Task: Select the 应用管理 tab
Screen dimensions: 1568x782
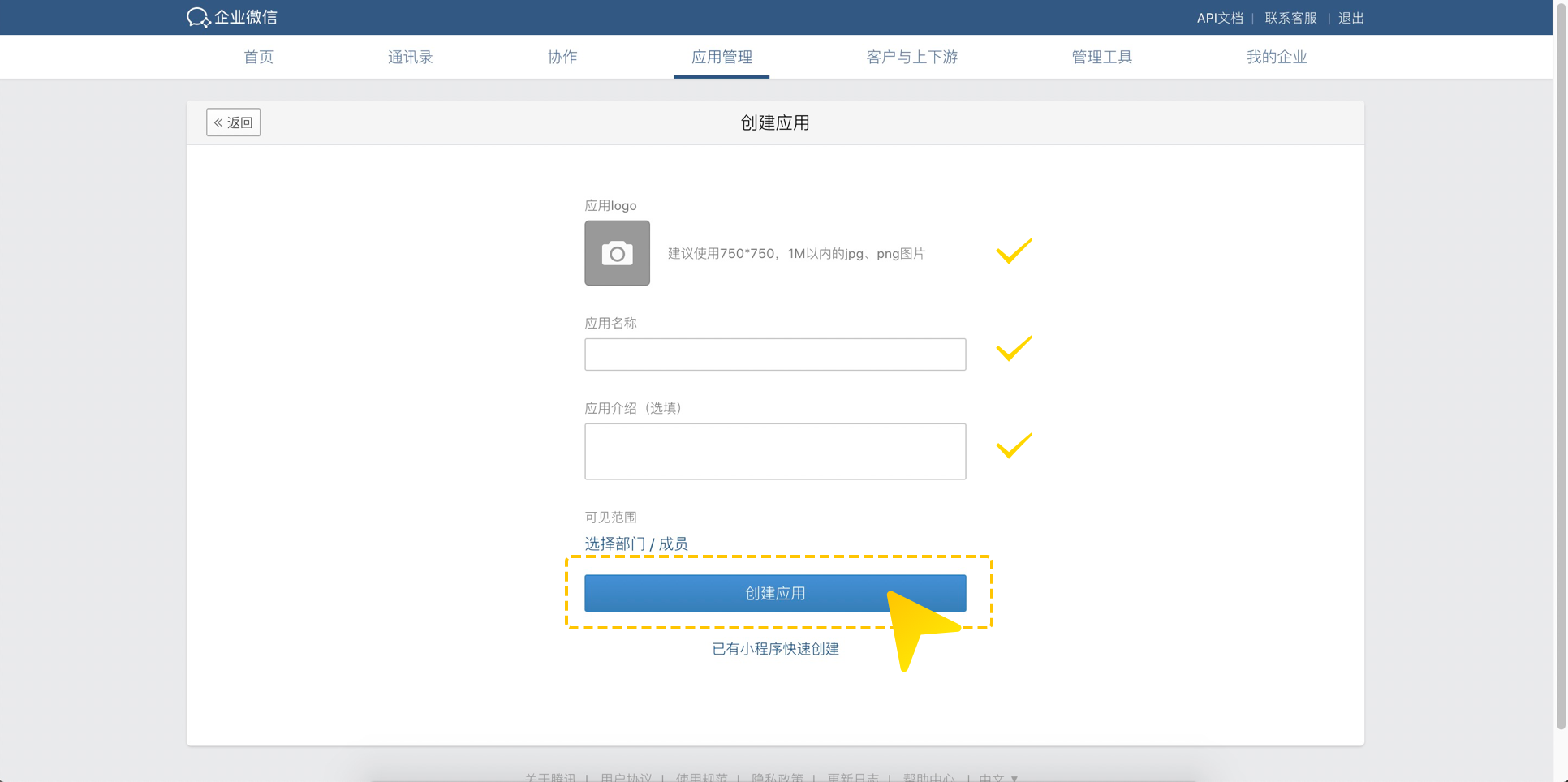Action: click(x=721, y=57)
